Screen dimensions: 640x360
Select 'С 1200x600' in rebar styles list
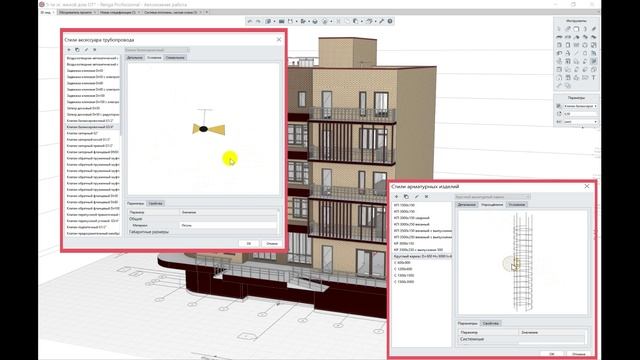pyautogui.click(x=422, y=269)
